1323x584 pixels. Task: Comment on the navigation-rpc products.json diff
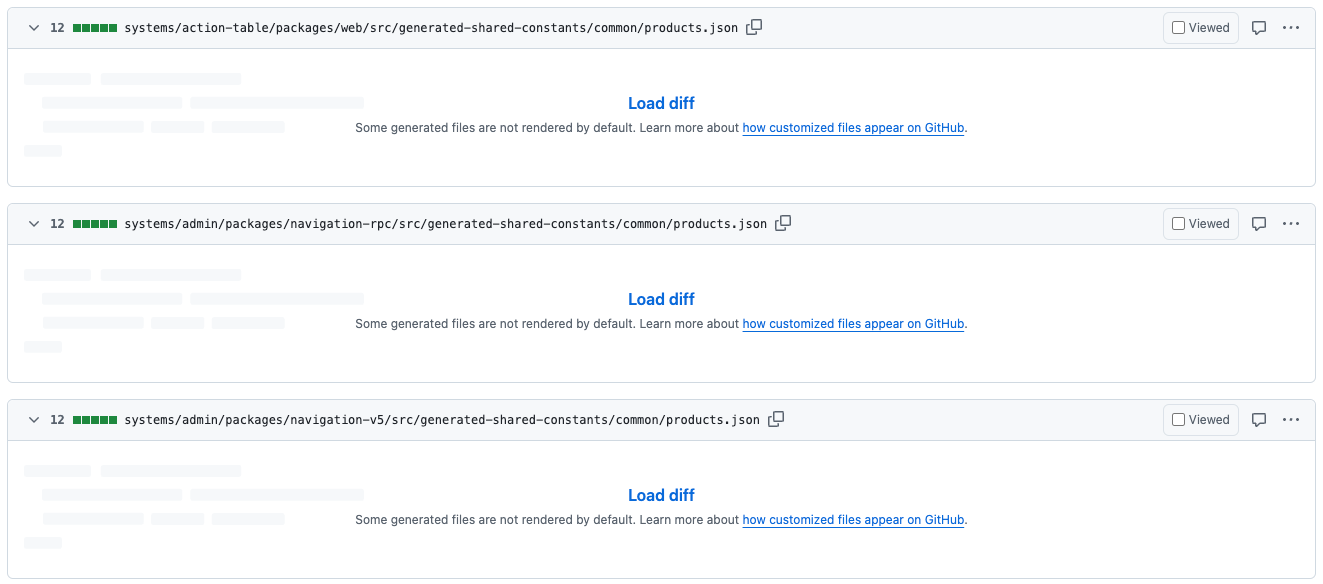[1259, 223]
